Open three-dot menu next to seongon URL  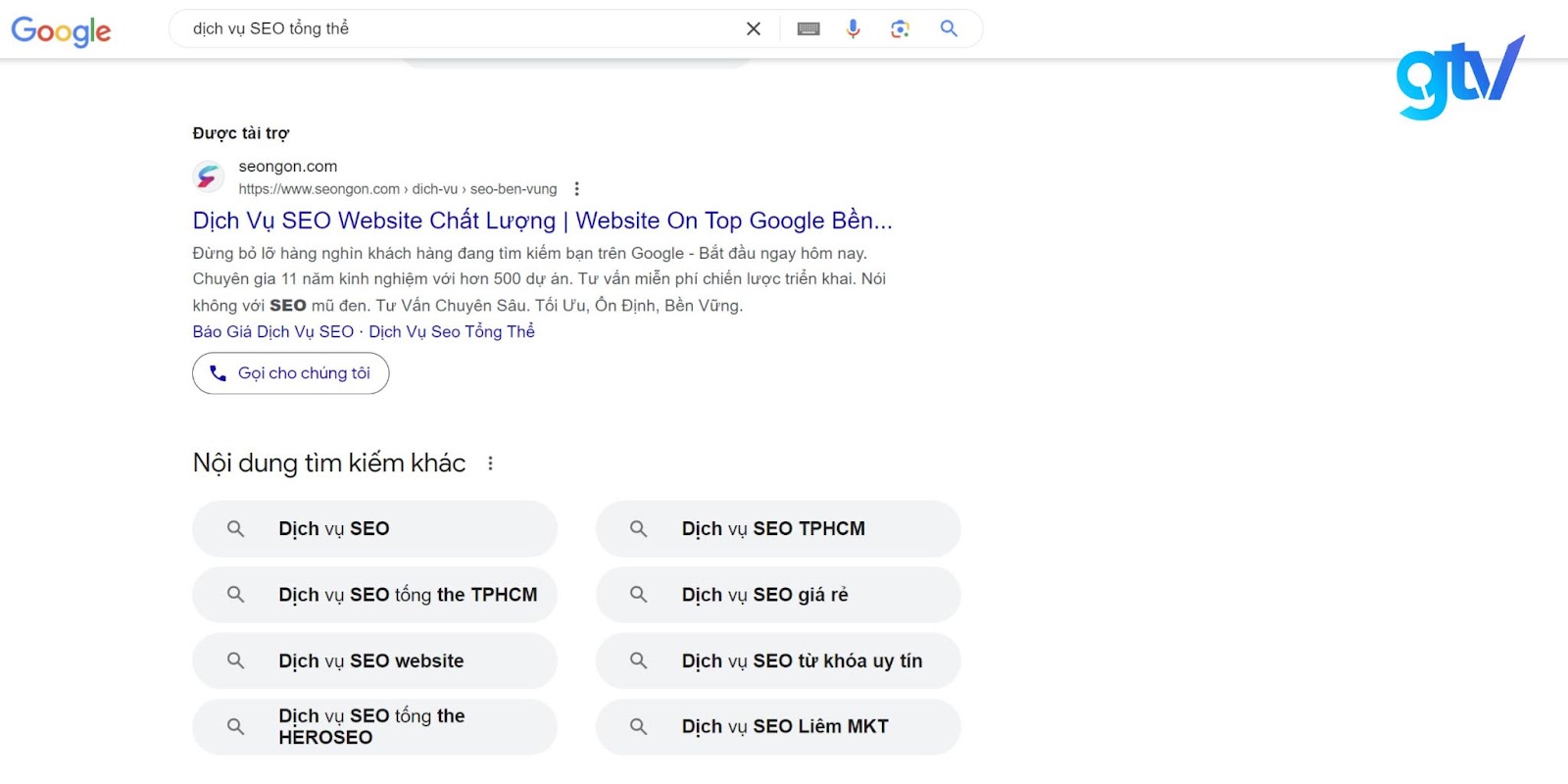pyautogui.click(x=576, y=189)
